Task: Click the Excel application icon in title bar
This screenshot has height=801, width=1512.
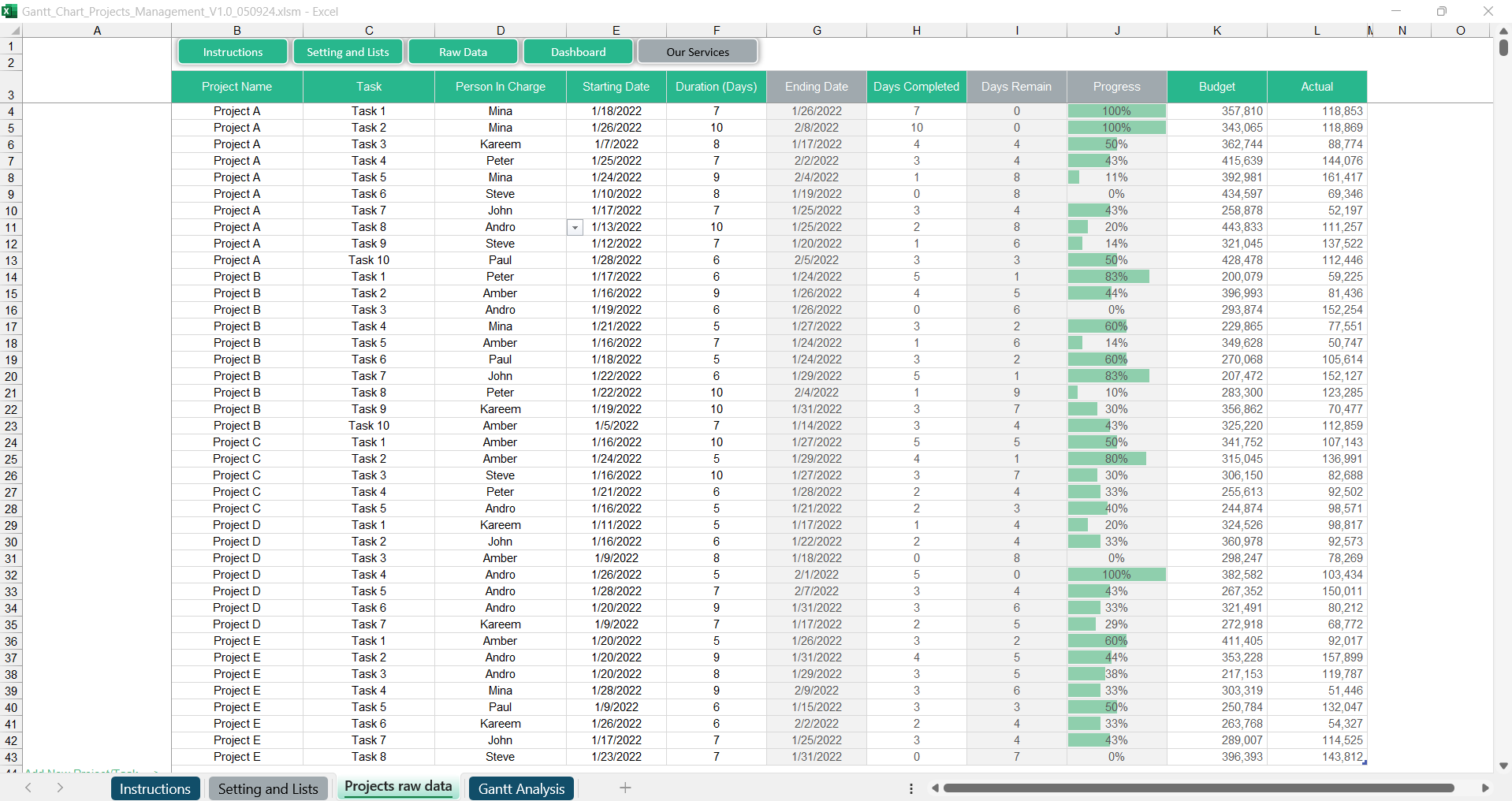Action: point(9,11)
